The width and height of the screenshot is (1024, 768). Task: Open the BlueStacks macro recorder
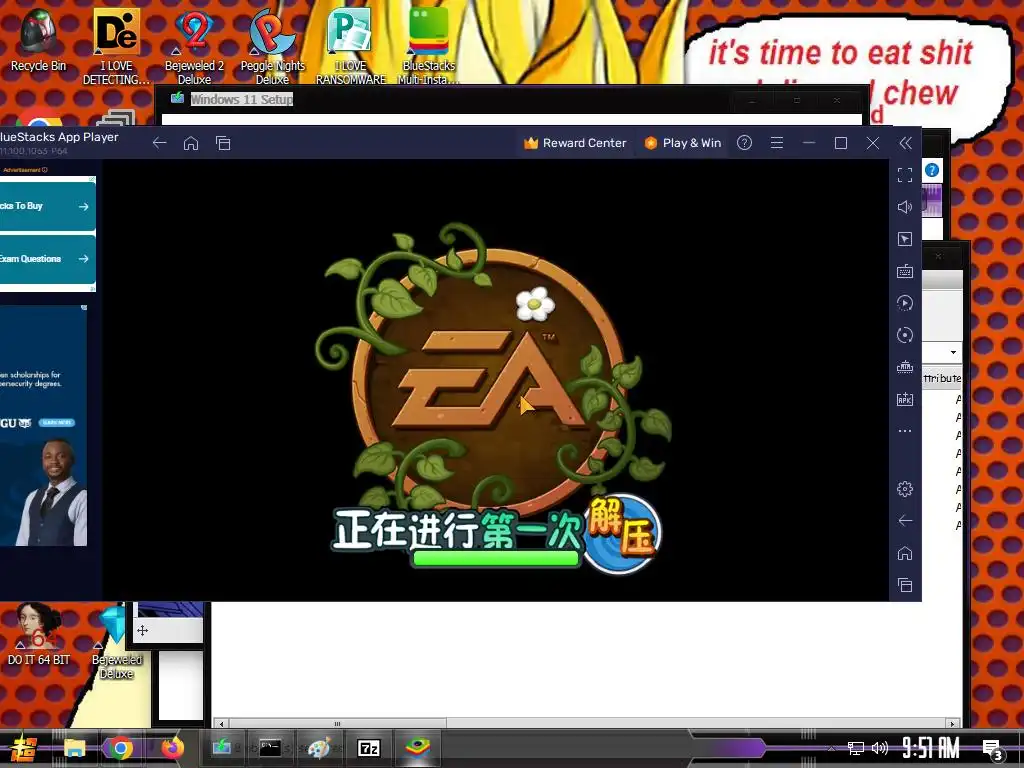tap(904, 303)
